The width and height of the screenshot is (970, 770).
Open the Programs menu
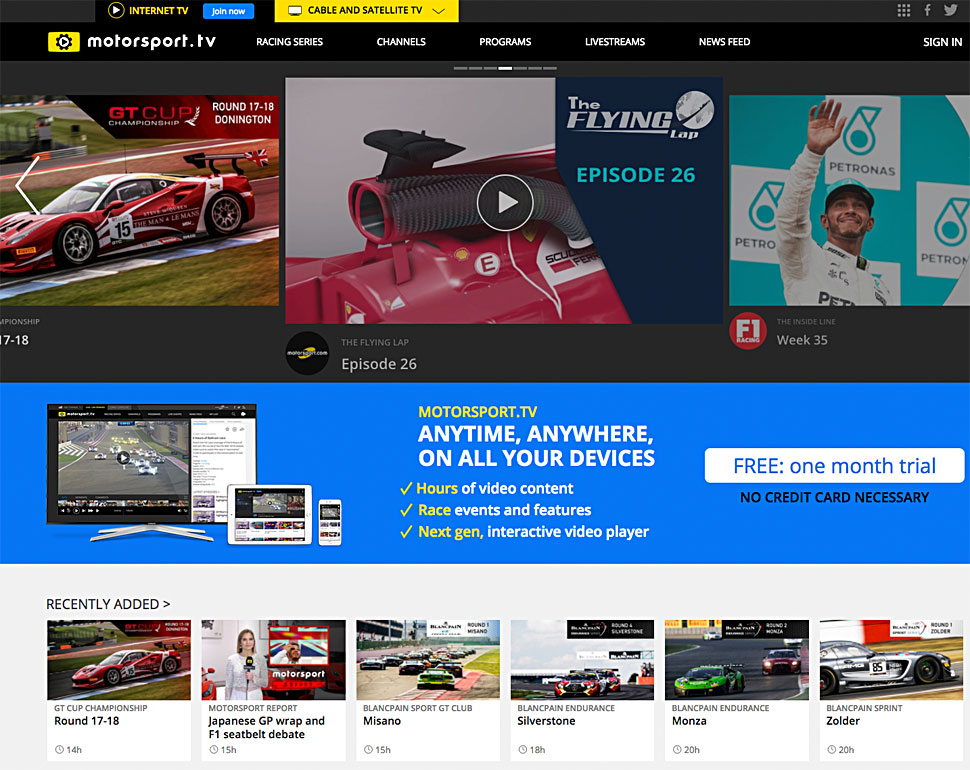(505, 42)
